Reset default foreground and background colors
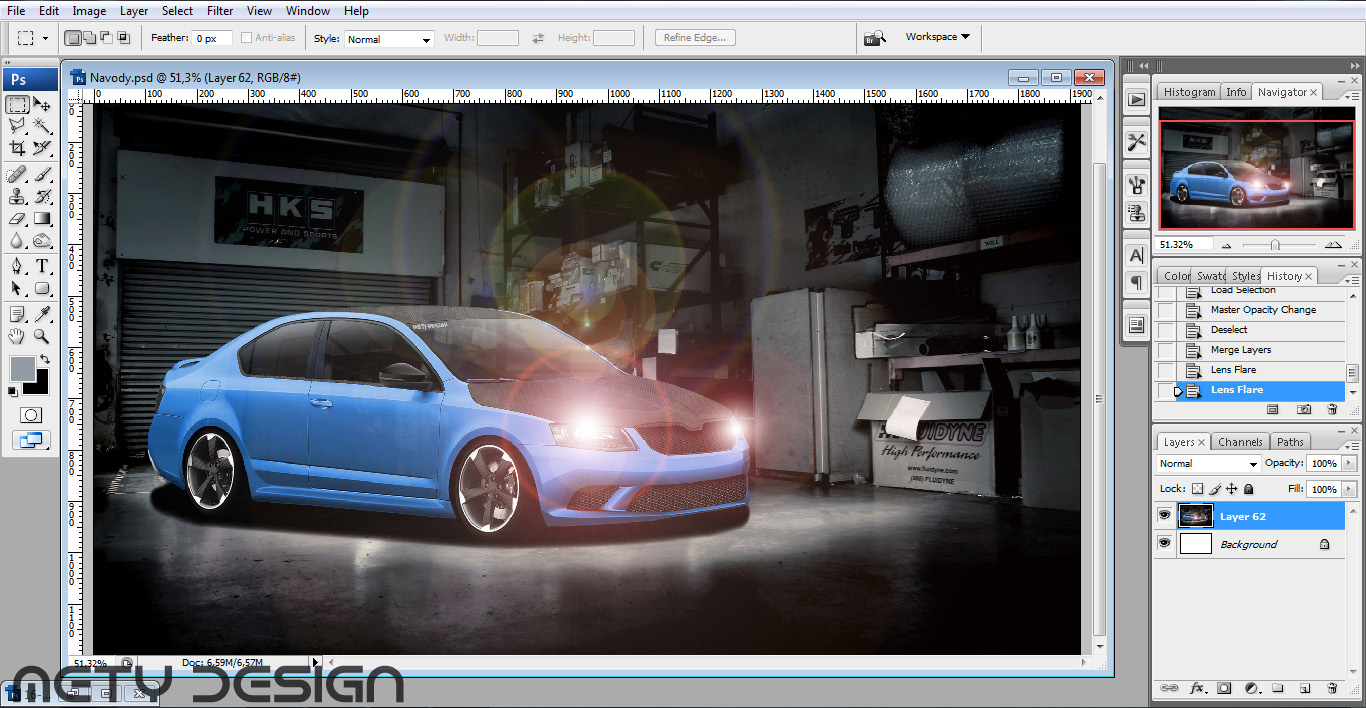Viewport: 1366px width, 708px height. pos(14,391)
